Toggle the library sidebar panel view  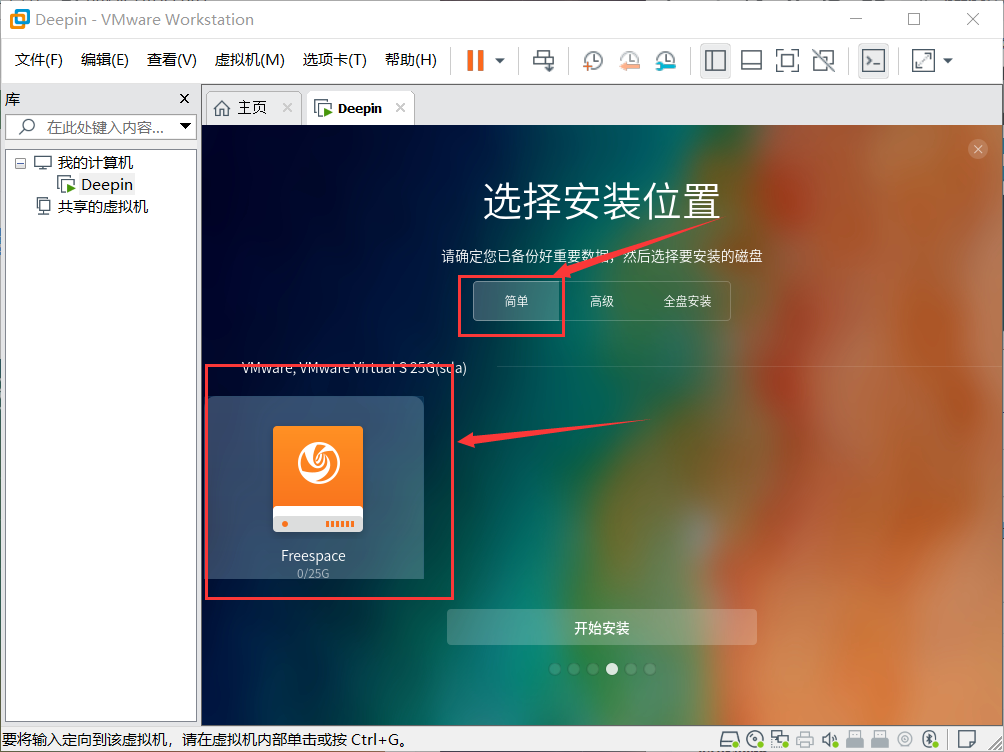[x=715, y=61]
